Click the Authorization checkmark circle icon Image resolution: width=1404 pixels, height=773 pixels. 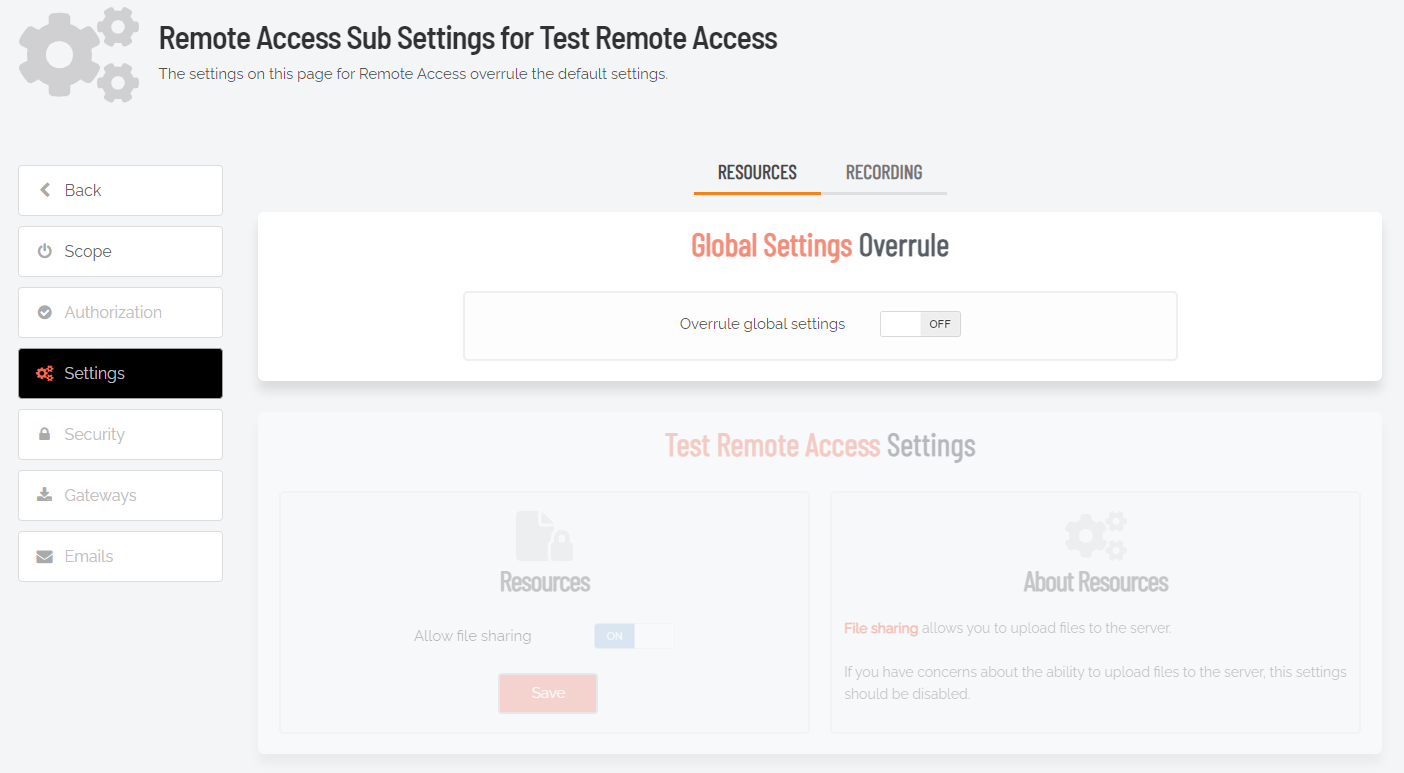[45, 312]
